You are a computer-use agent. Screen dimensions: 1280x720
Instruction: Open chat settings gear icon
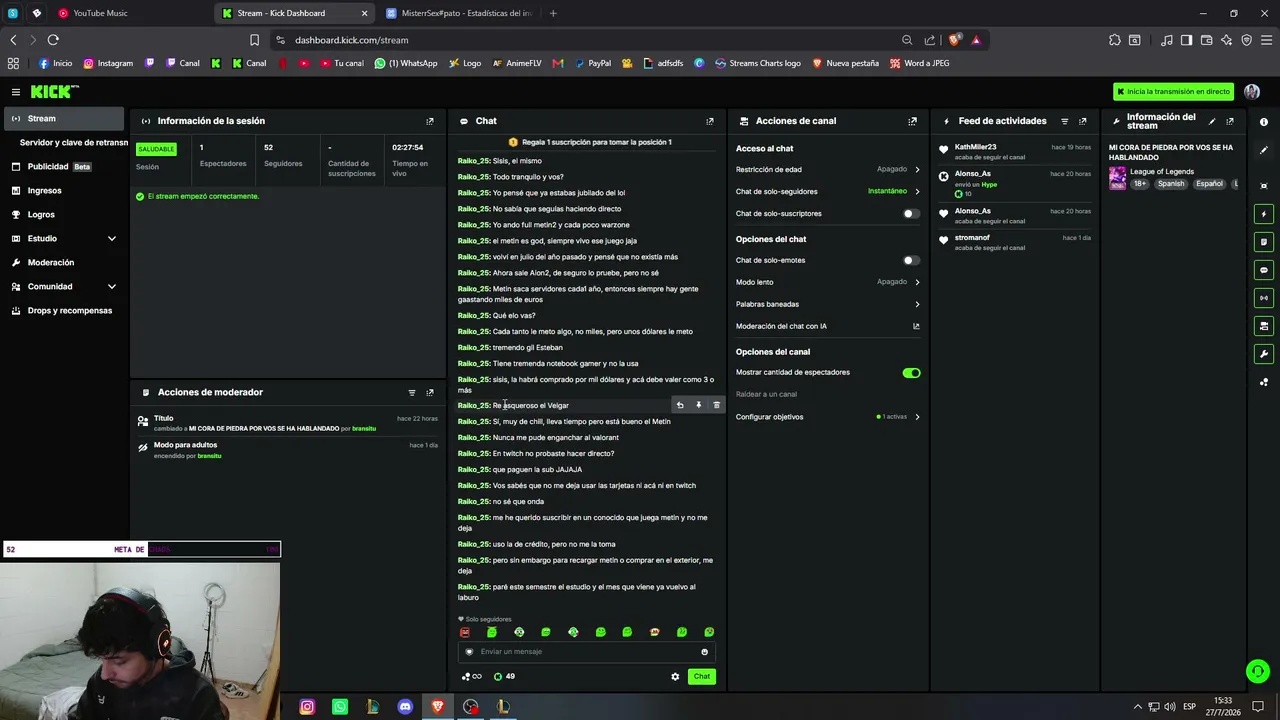click(x=675, y=677)
